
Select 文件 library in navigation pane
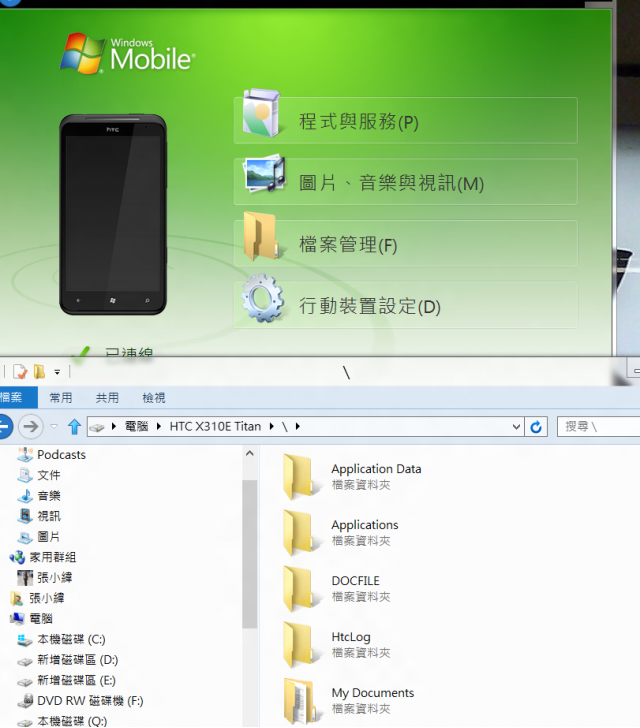[x=49, y=475]
